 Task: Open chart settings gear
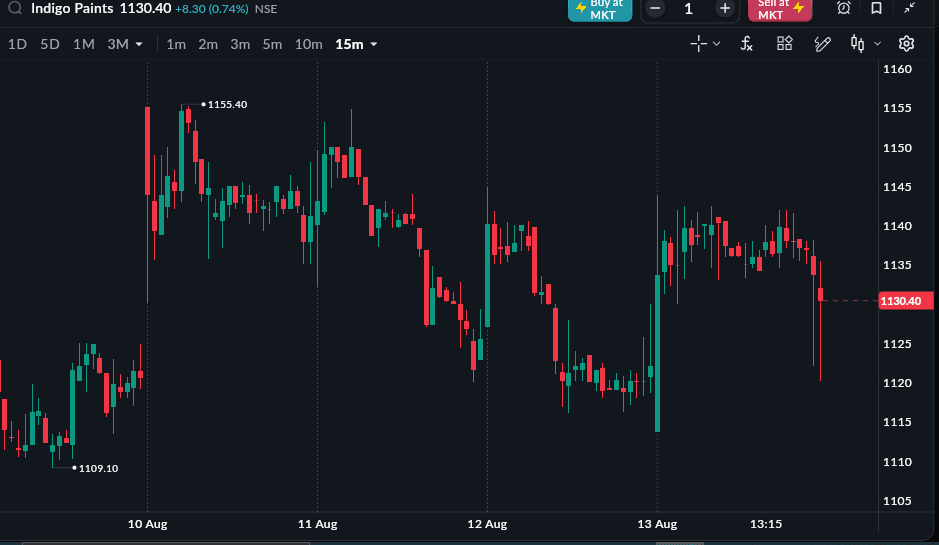[906, 44]
